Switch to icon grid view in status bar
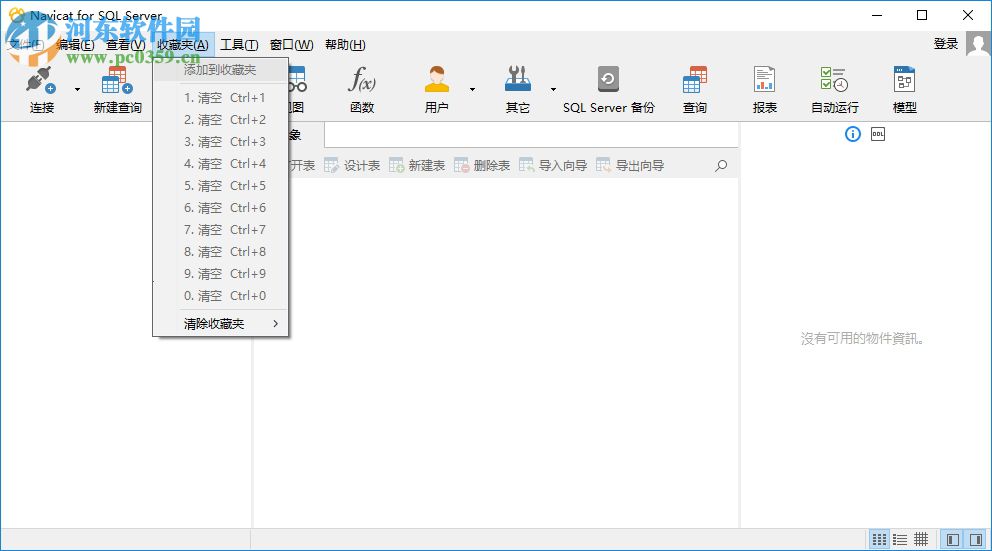The image size is (992, 551). (x=879, y=540)
